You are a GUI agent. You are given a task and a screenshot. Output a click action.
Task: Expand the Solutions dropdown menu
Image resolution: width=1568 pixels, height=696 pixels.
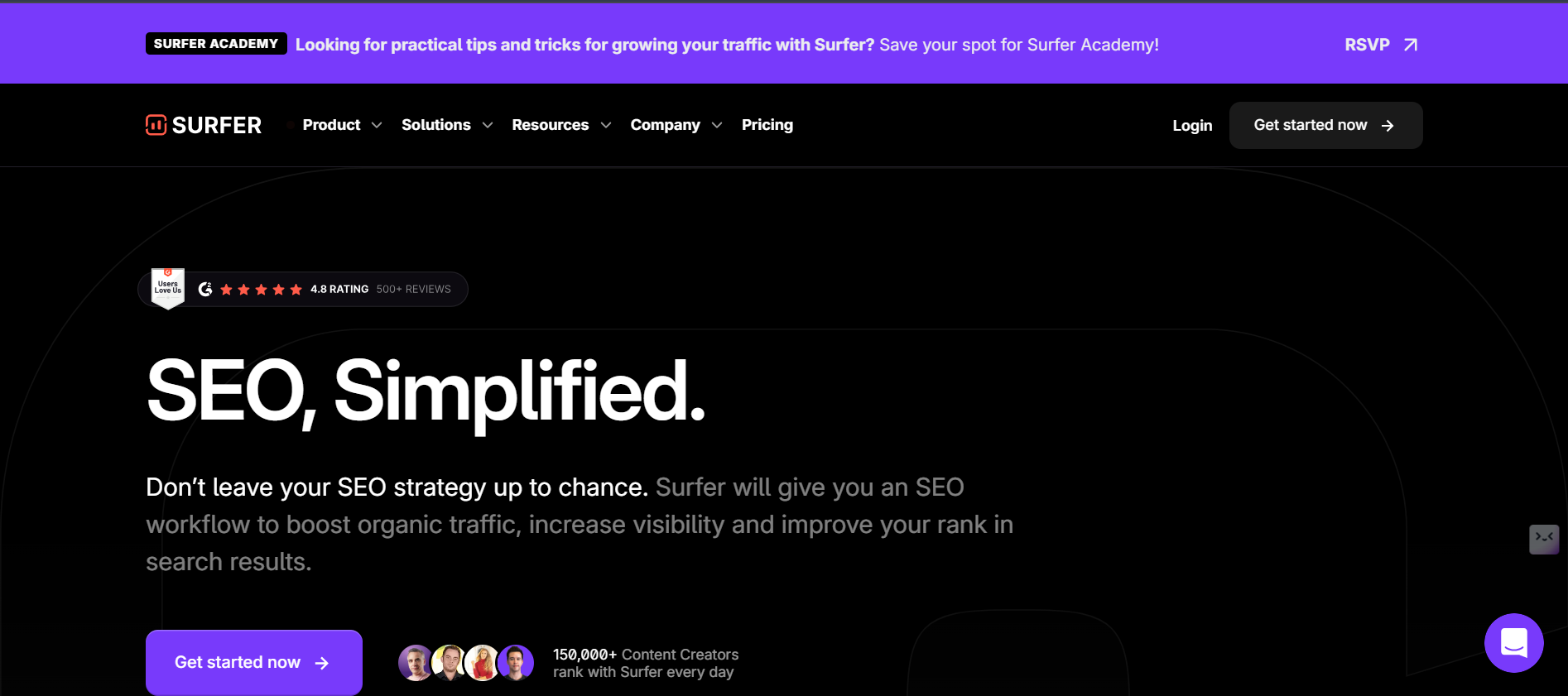(x=446, y=125)
